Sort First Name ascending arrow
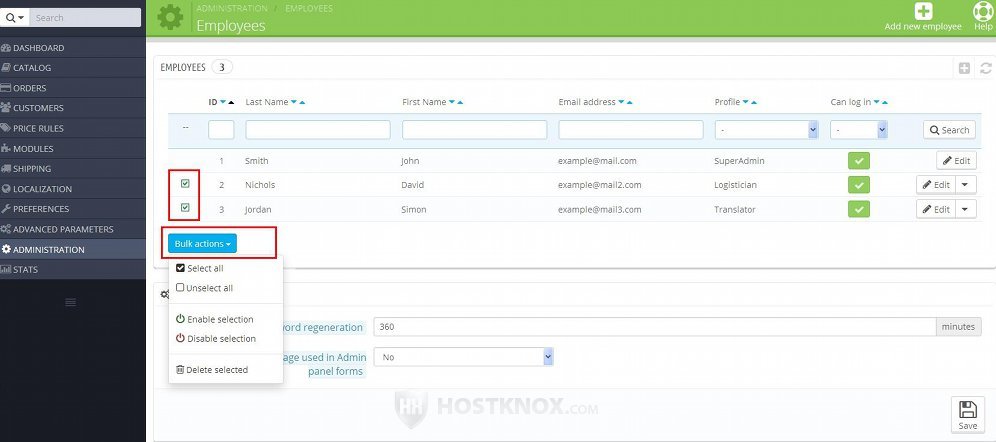 (x=460, y=102)
